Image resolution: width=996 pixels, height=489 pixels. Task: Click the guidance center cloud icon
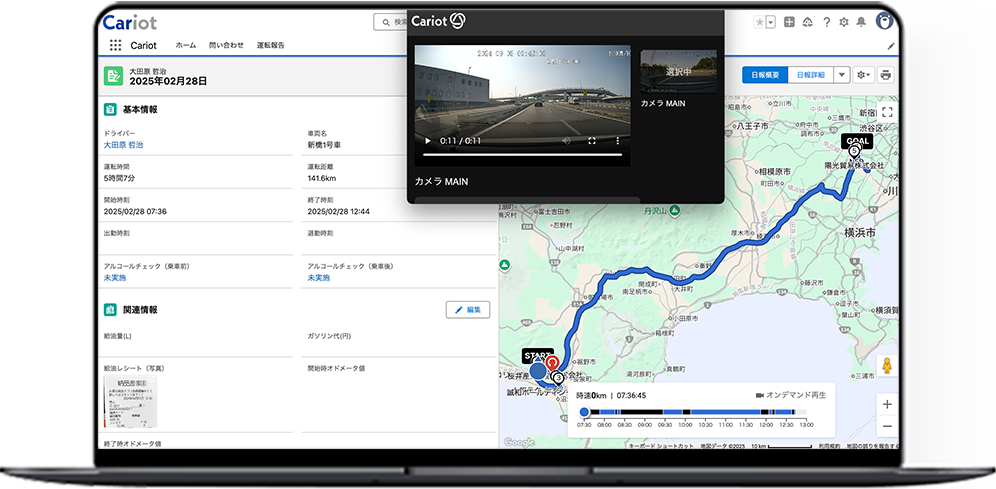point(807,22)
